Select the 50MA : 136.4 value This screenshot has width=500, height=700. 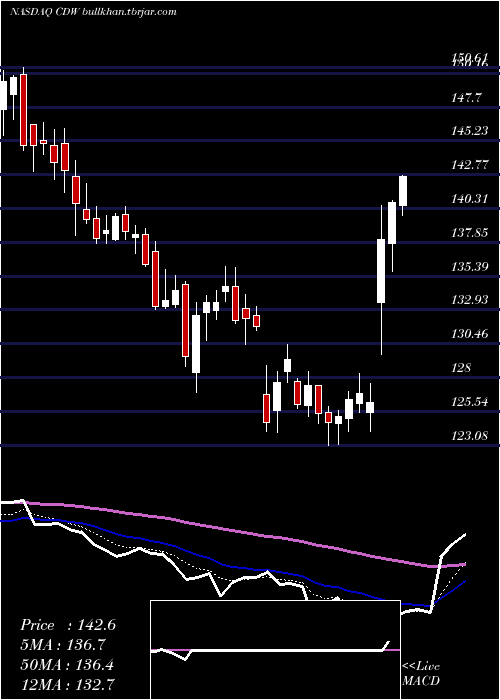67,665
